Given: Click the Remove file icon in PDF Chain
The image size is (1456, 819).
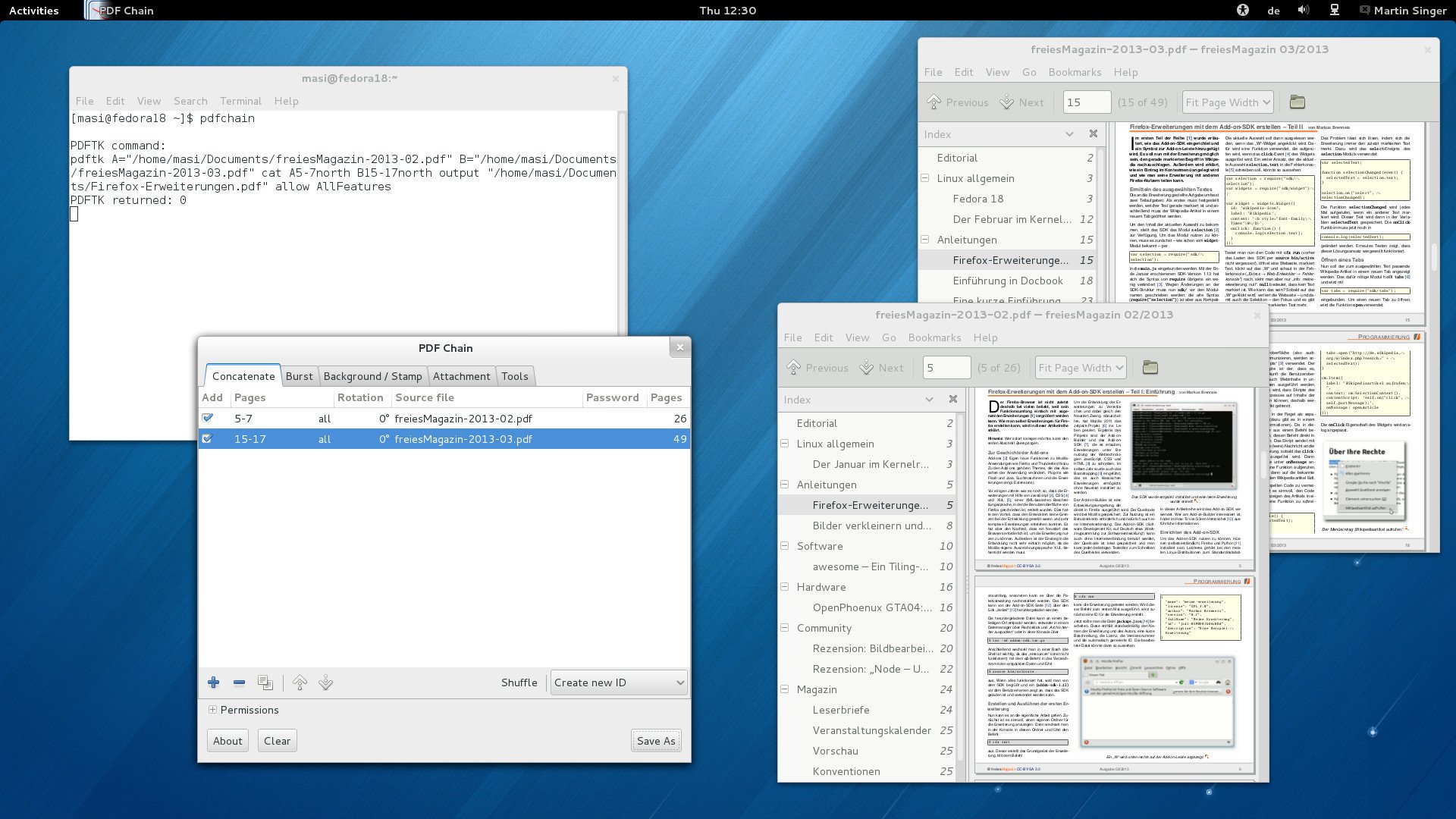Looking at the screenshot, I should (239, 682).
